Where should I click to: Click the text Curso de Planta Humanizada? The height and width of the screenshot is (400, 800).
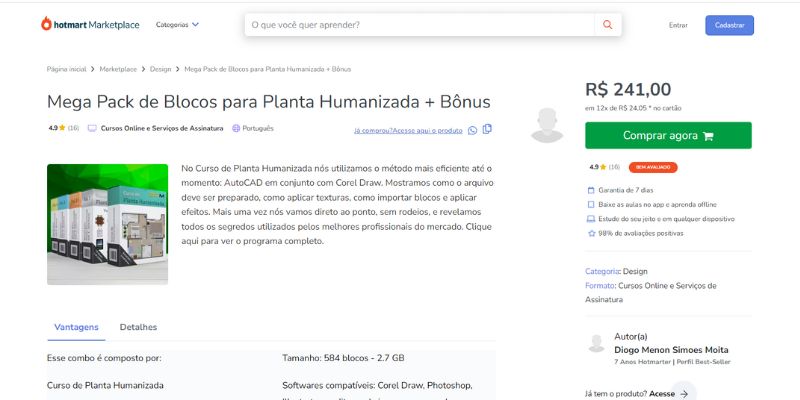pyautogui.click(x=105, y=385)
